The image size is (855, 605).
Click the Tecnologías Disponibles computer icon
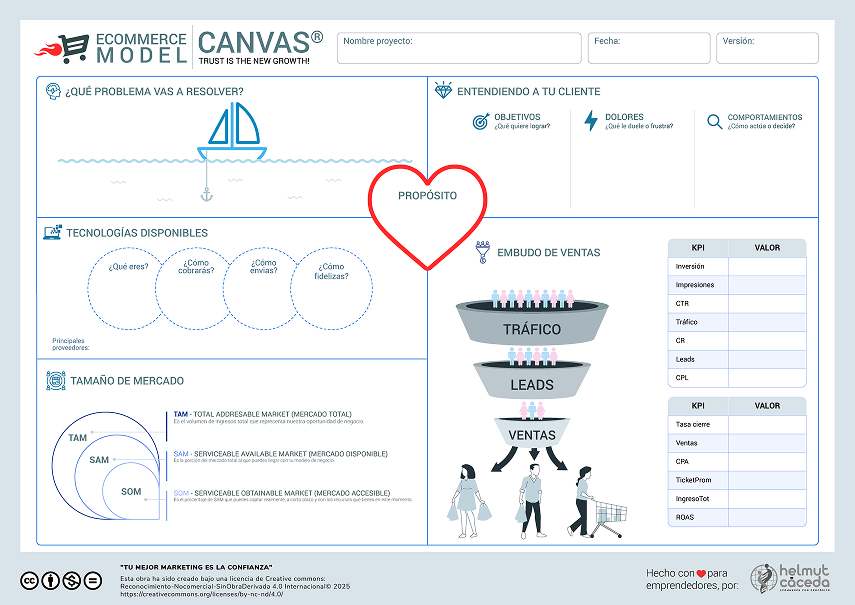click(52, 233)
